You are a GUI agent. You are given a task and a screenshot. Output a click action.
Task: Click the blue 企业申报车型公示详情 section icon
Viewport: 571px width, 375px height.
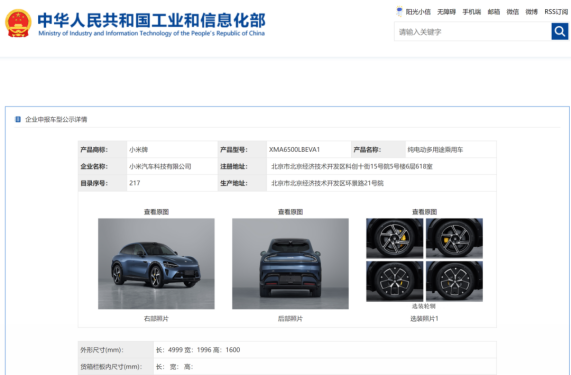[x=17, y=119]
